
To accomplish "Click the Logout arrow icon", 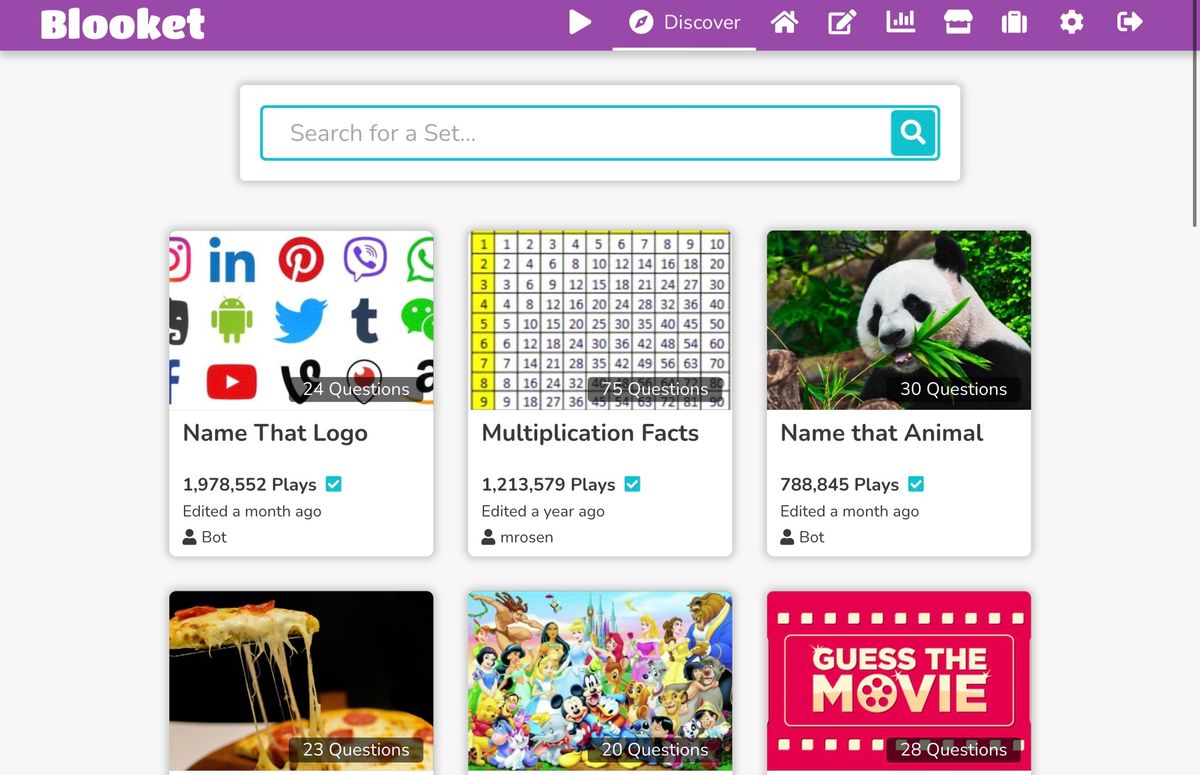I will click(x=1129, y=22).
